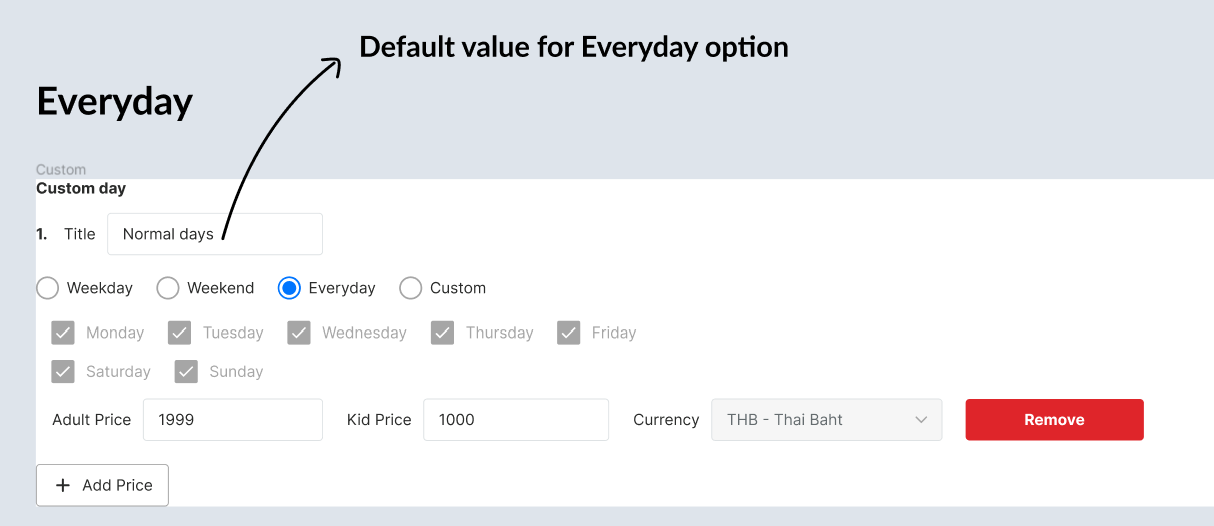This screenshot has height=526, width=1214.
Task: Uncheck the Sunday checkbox
Action: coord(186,372)
